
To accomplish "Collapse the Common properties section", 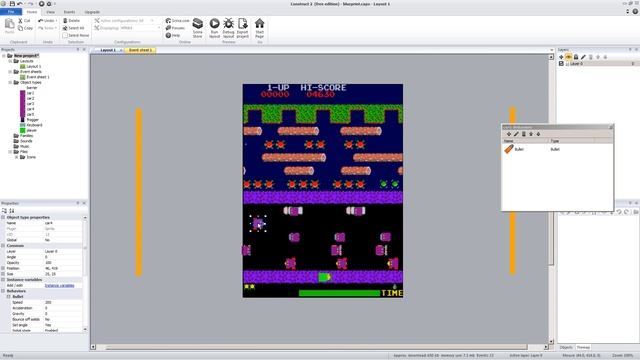I will 3,246.
